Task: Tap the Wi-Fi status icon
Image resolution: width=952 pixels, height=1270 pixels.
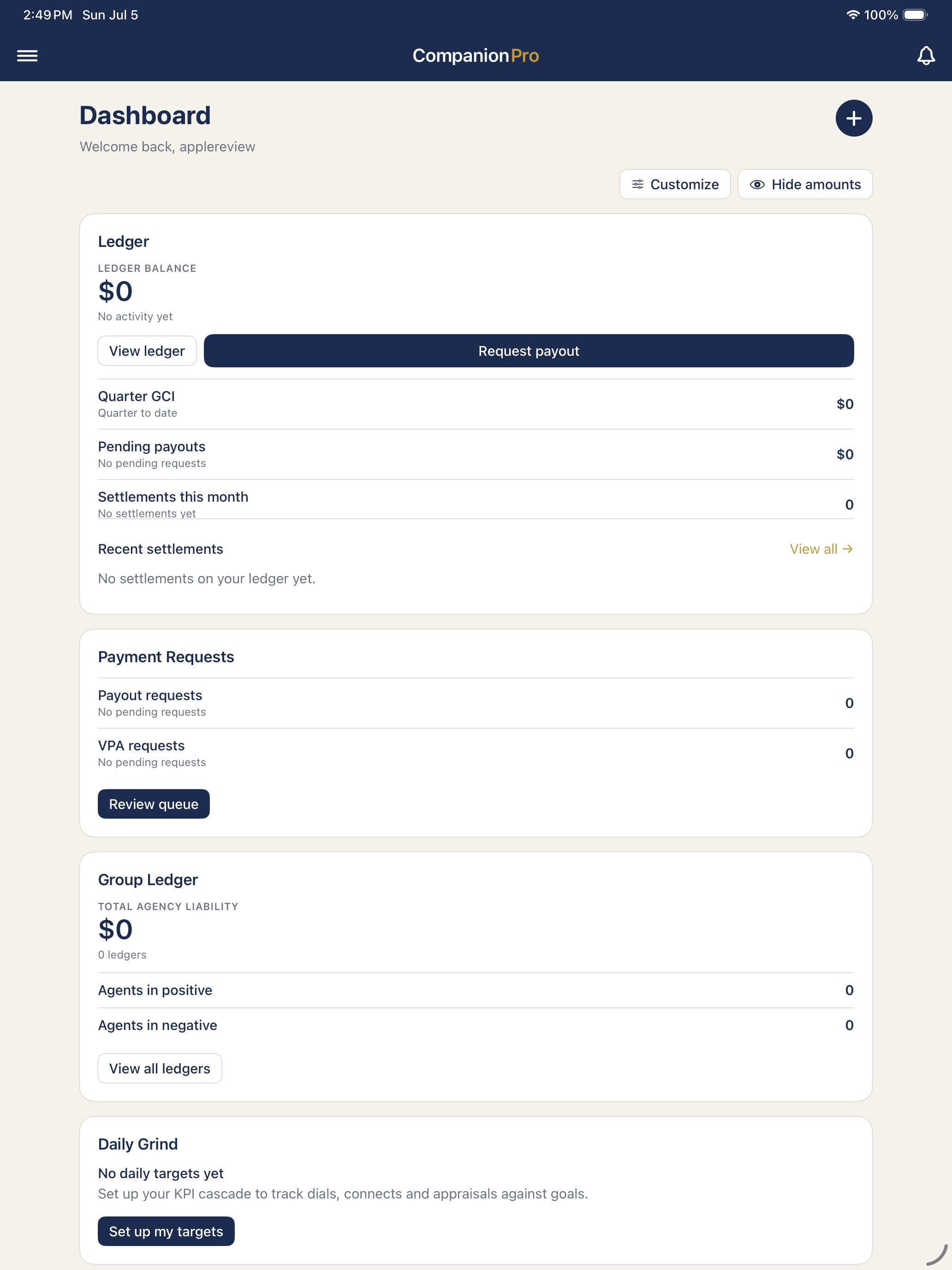Action: [x=853, y=15]
